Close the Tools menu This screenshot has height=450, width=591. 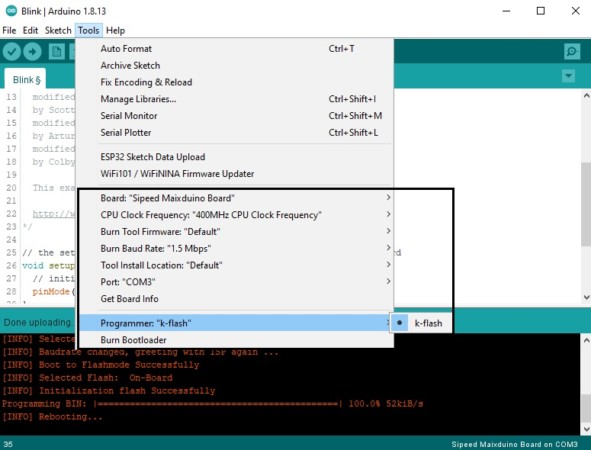(89, 31)
